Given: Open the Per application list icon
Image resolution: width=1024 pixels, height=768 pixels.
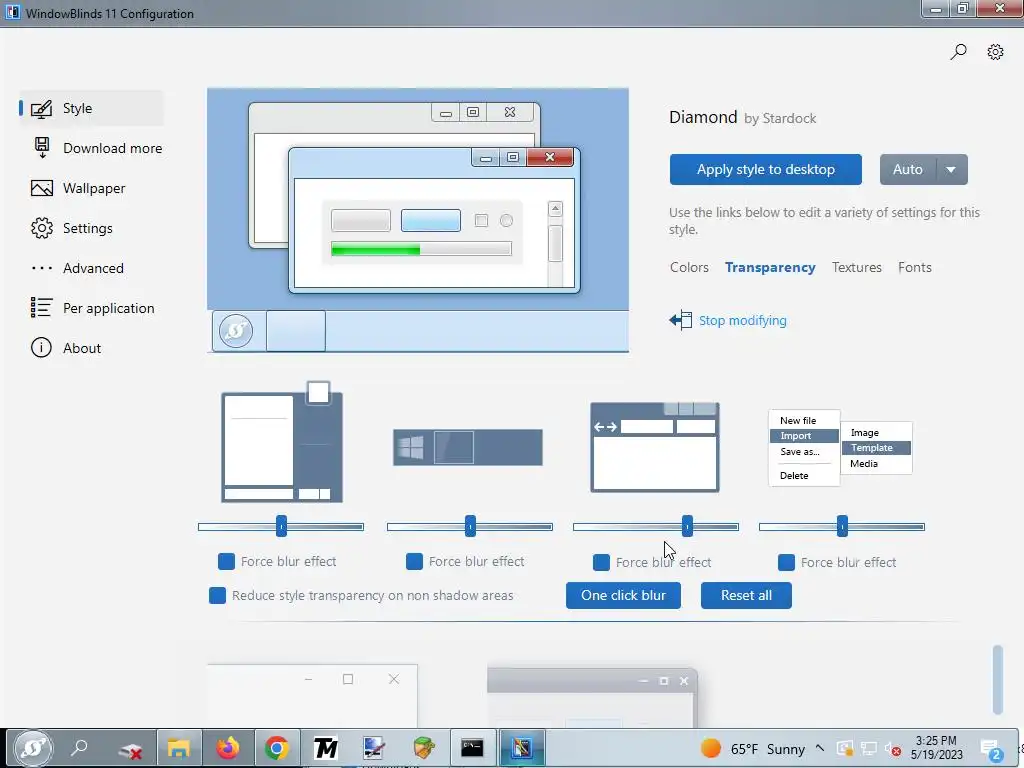Looking at the screenshot, I should coord(41,308).
